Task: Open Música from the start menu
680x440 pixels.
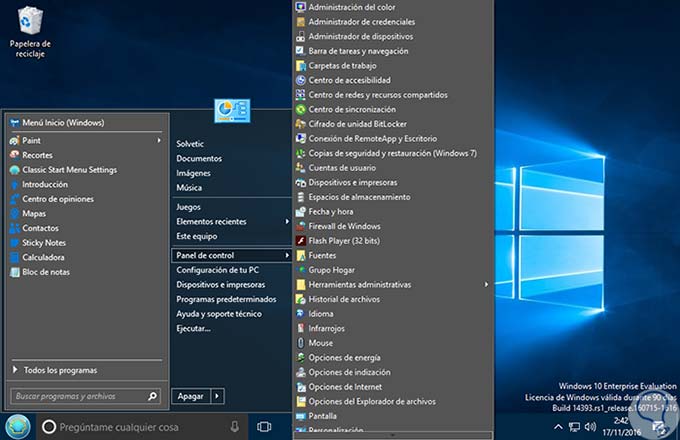Action: (x=189, y=188)
